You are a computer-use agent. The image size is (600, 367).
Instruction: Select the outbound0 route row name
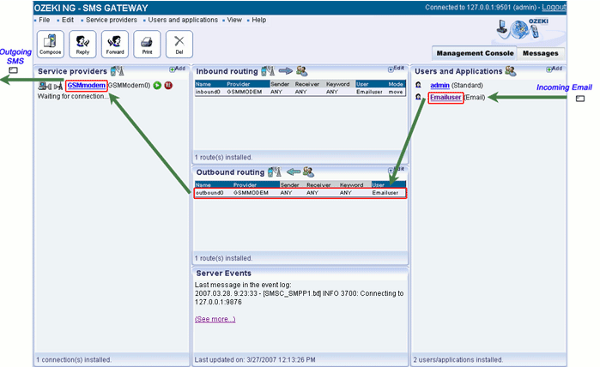(x=209, y=193)
